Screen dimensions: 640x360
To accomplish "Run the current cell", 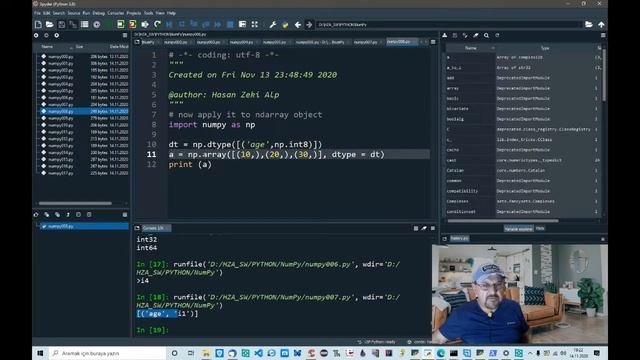I will (x=120, y=24).
